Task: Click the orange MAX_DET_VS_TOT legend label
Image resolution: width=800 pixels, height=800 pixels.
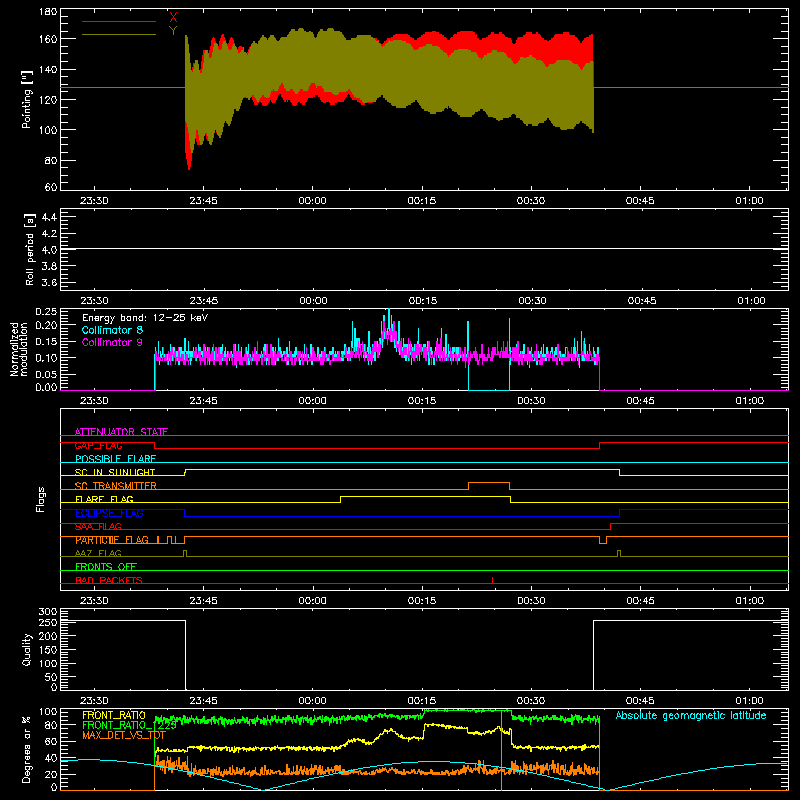Action: (123, 735)
